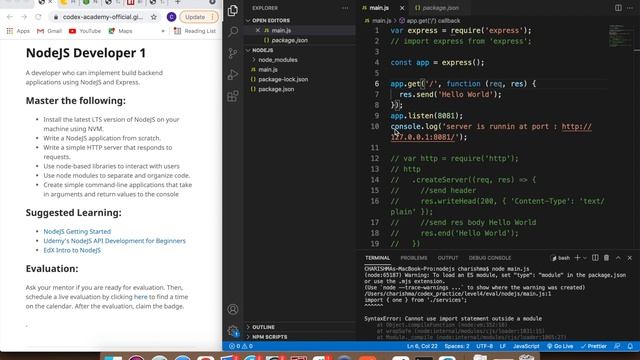Screen dimensions: 640x360
Task: Change file encoding UTF-8
Action: point(484,346)
